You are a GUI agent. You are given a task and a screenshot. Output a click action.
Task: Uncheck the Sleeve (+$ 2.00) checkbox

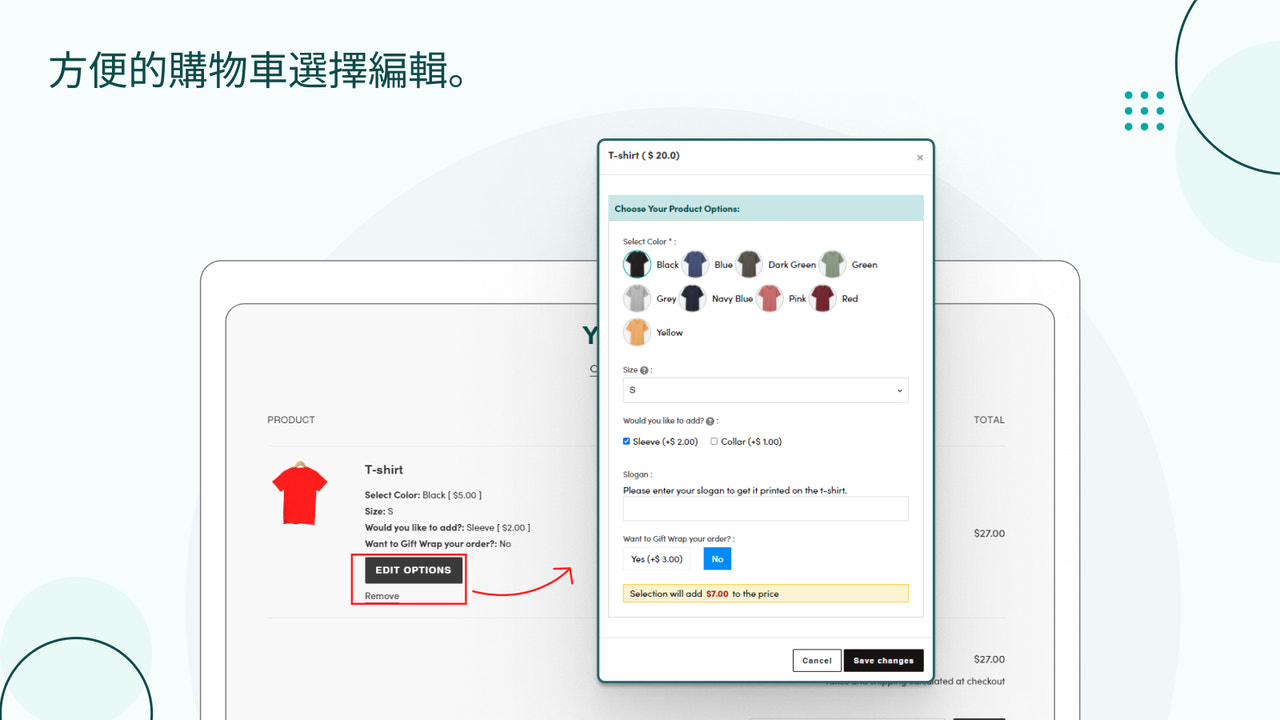pyautogui.click(x=627, y=441)
